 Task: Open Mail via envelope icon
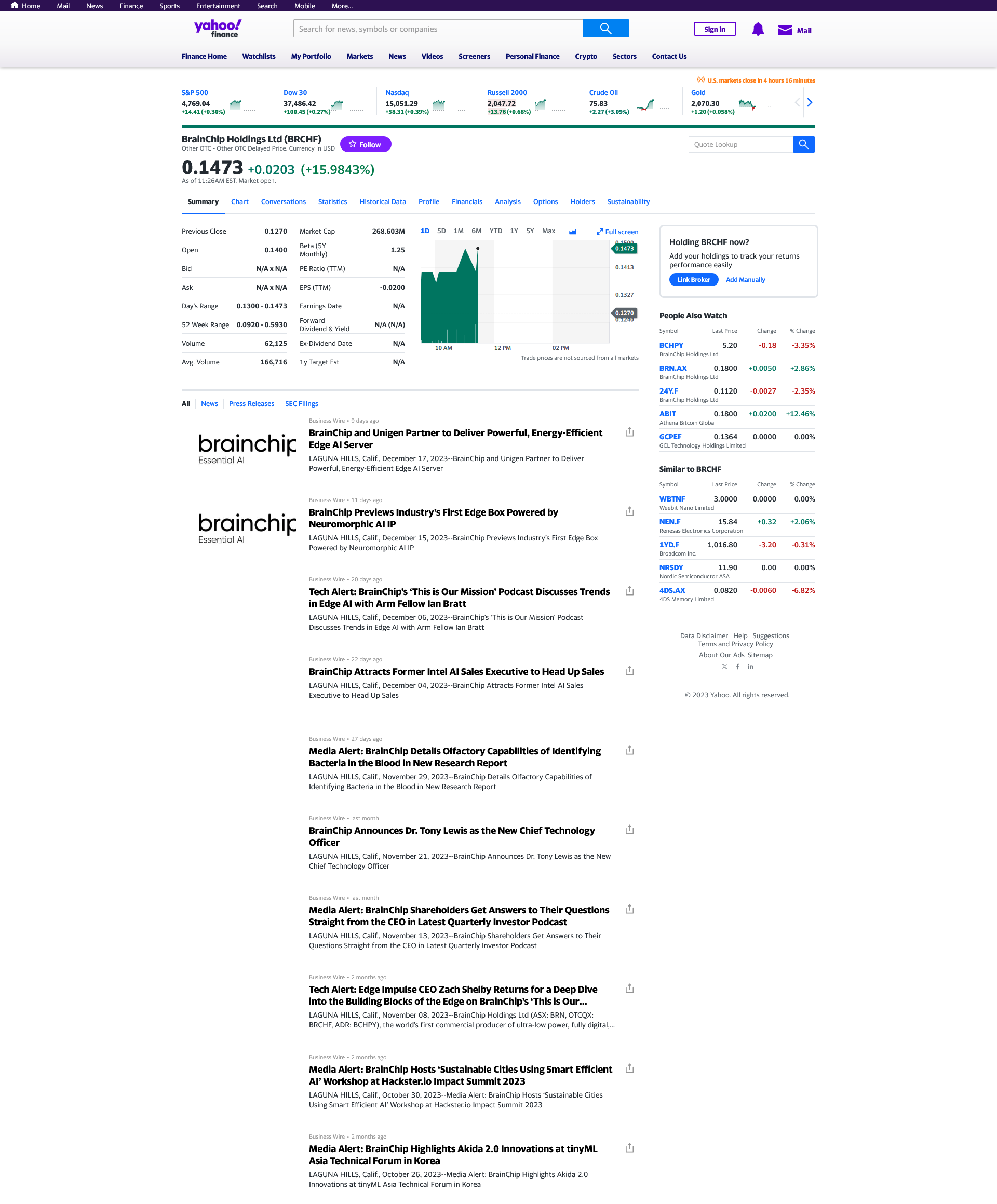tap(784, 30)
